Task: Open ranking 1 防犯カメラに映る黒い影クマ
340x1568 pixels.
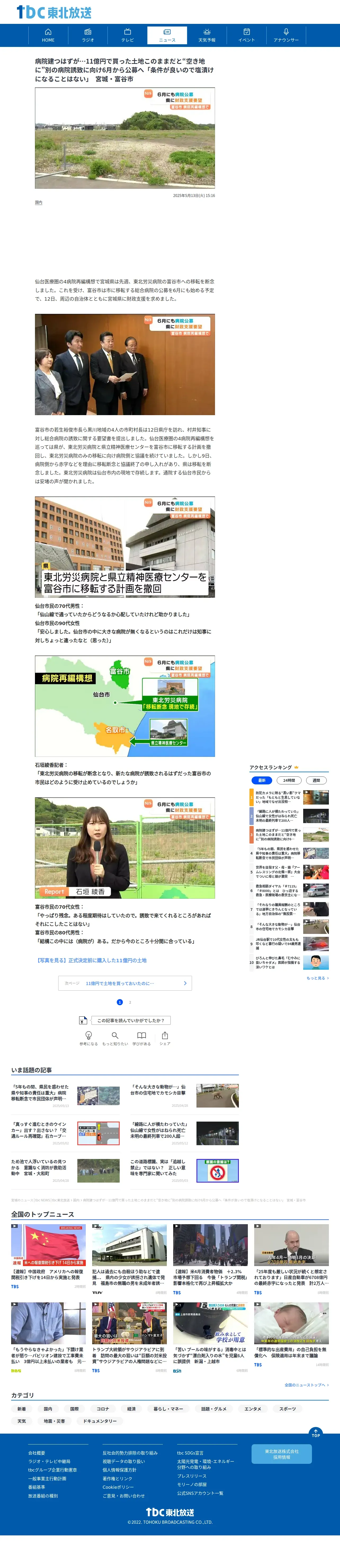Action: 289,797
